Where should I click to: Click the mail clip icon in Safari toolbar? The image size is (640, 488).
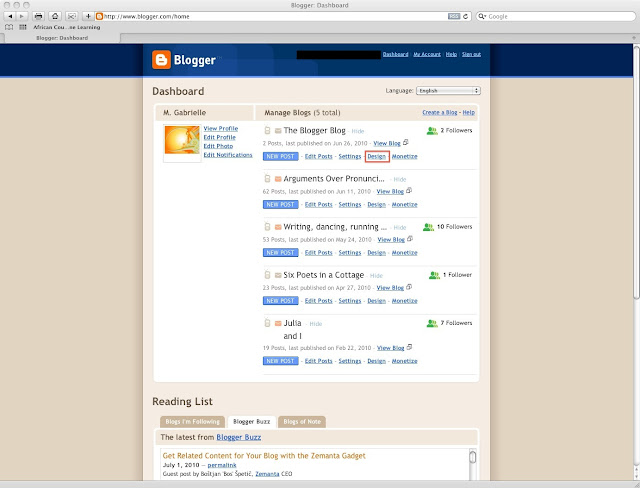point(71,16)
